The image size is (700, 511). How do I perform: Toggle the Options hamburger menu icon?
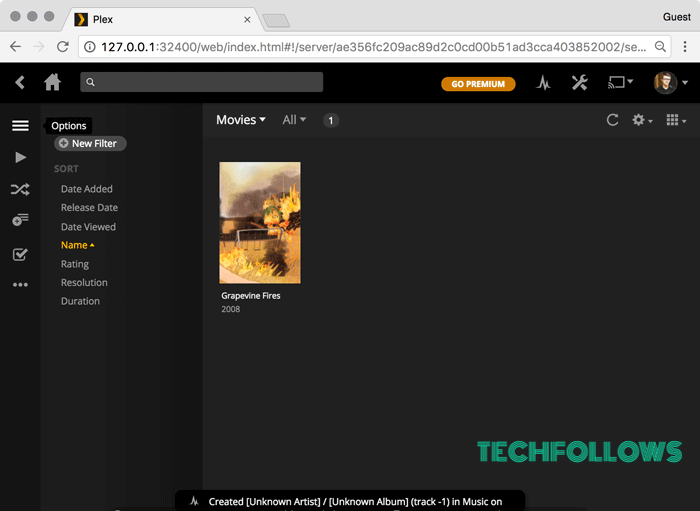click(x=20, y=125)
